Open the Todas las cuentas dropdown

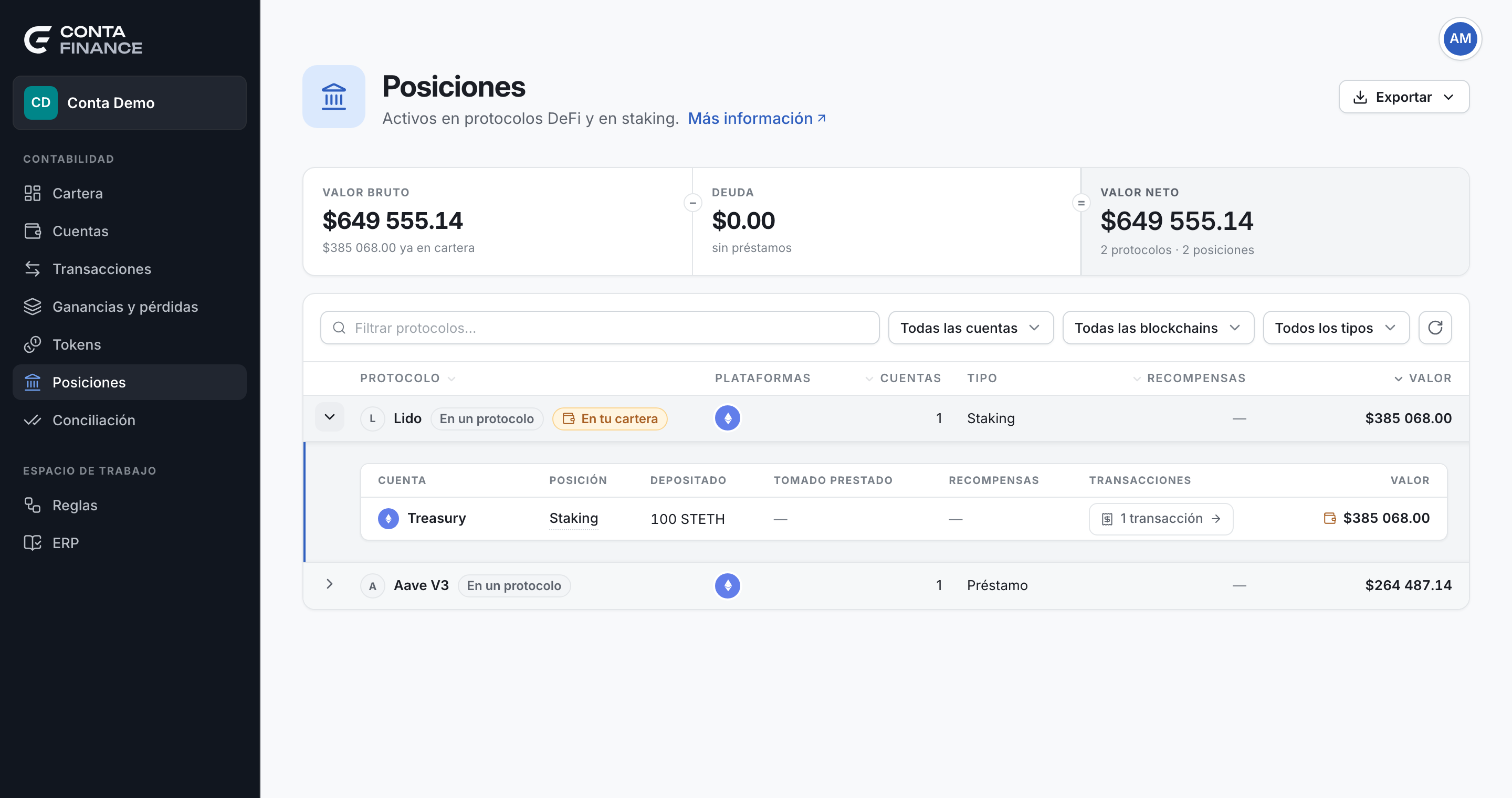pyautogui.click(x=971, y=328)
